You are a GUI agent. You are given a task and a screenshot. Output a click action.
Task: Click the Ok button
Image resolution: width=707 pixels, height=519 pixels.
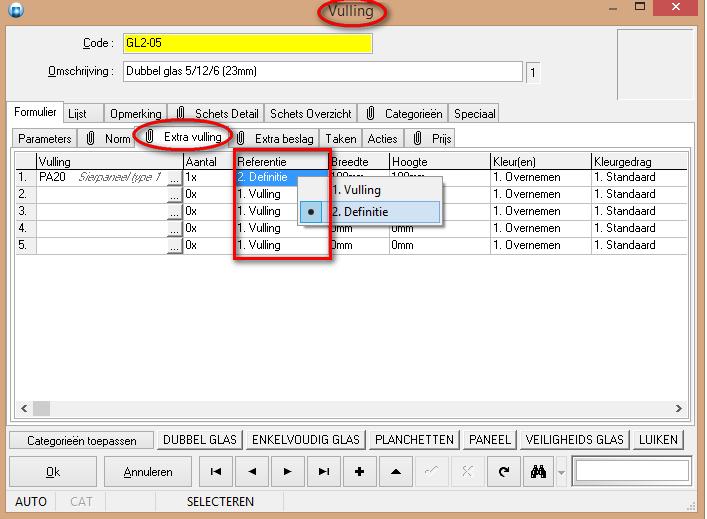(x=53, y=472)
